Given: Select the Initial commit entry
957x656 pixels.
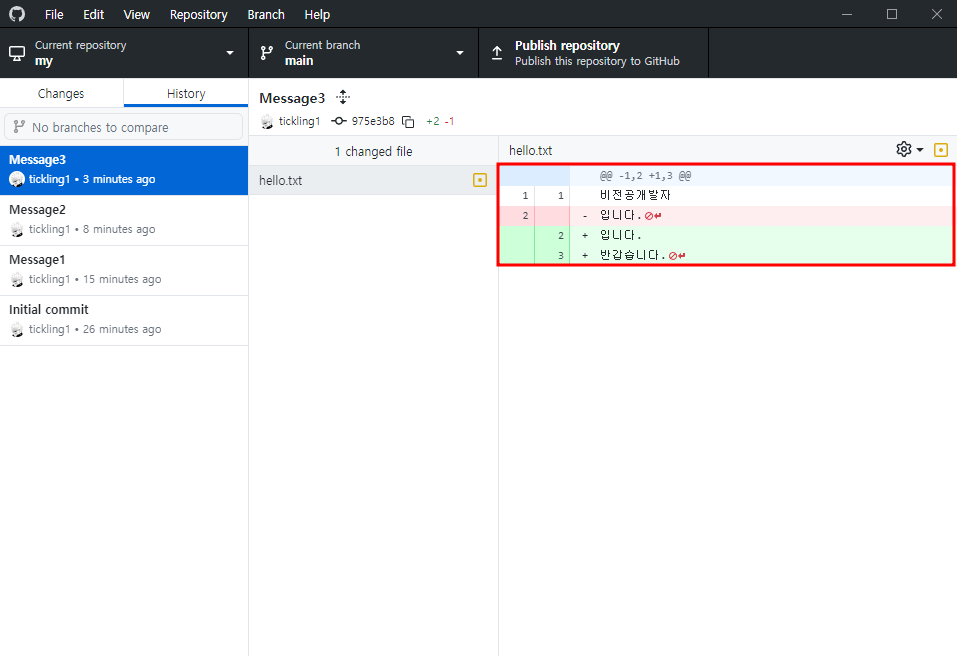Looking at the screenshot, I should pos(124,320).
